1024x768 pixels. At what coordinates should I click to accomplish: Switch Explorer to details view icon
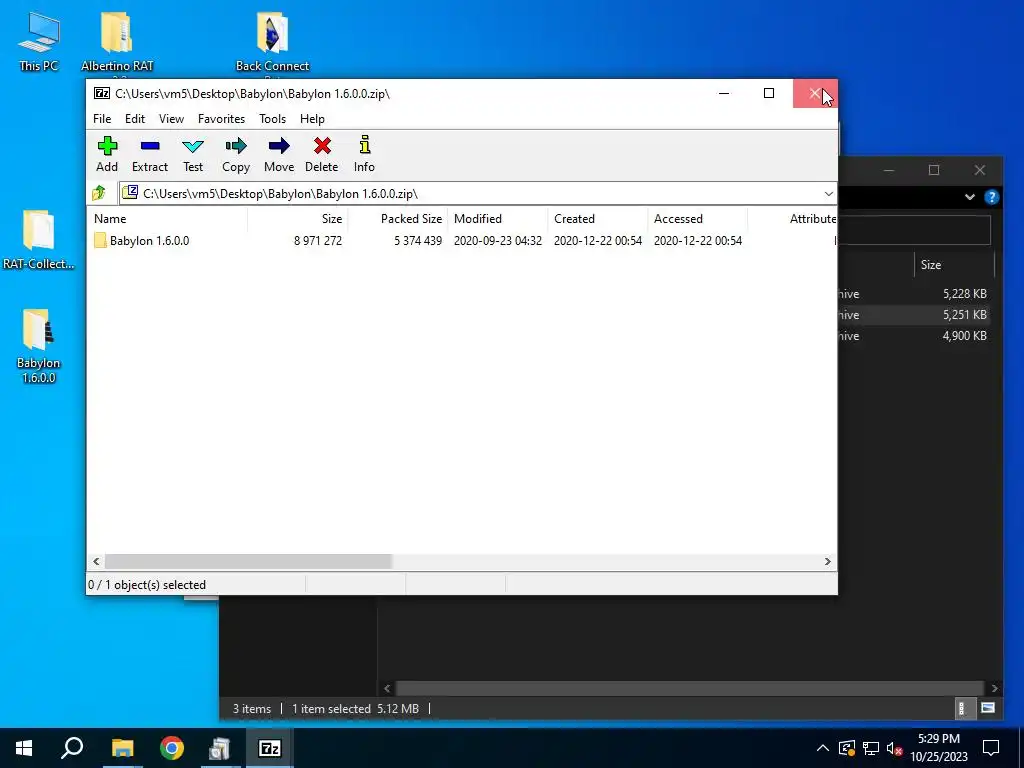coord(962,709)
